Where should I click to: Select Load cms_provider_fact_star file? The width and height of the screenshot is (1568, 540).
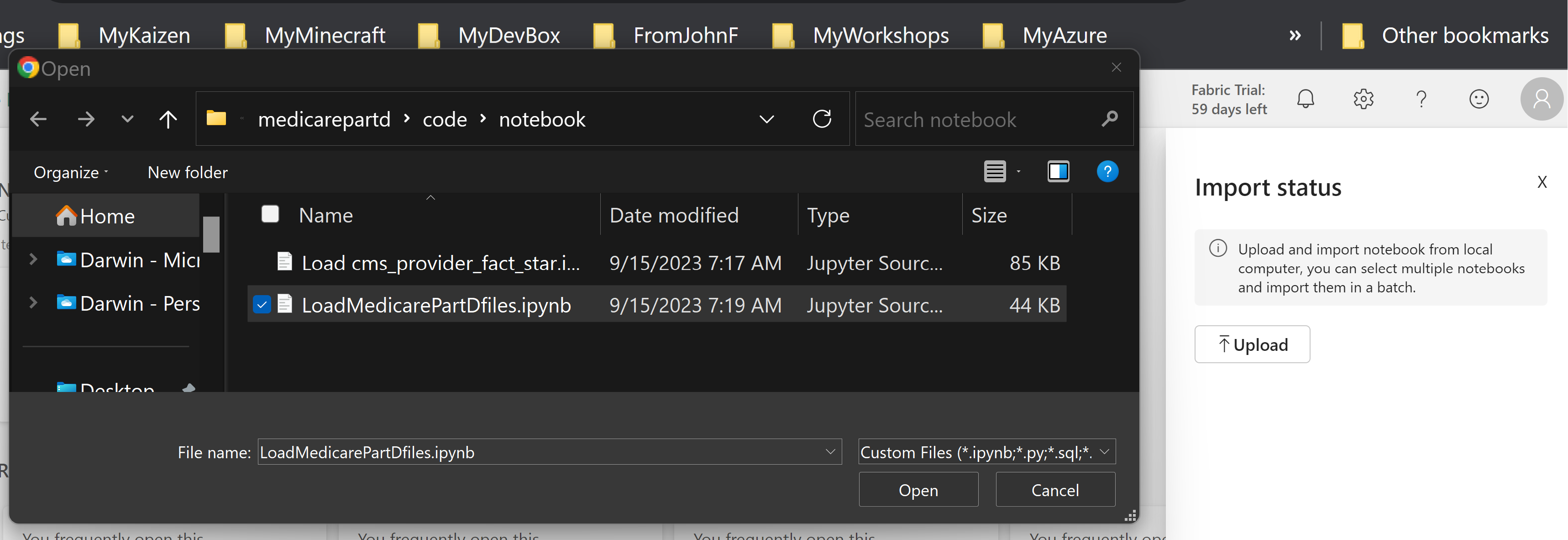440,263
